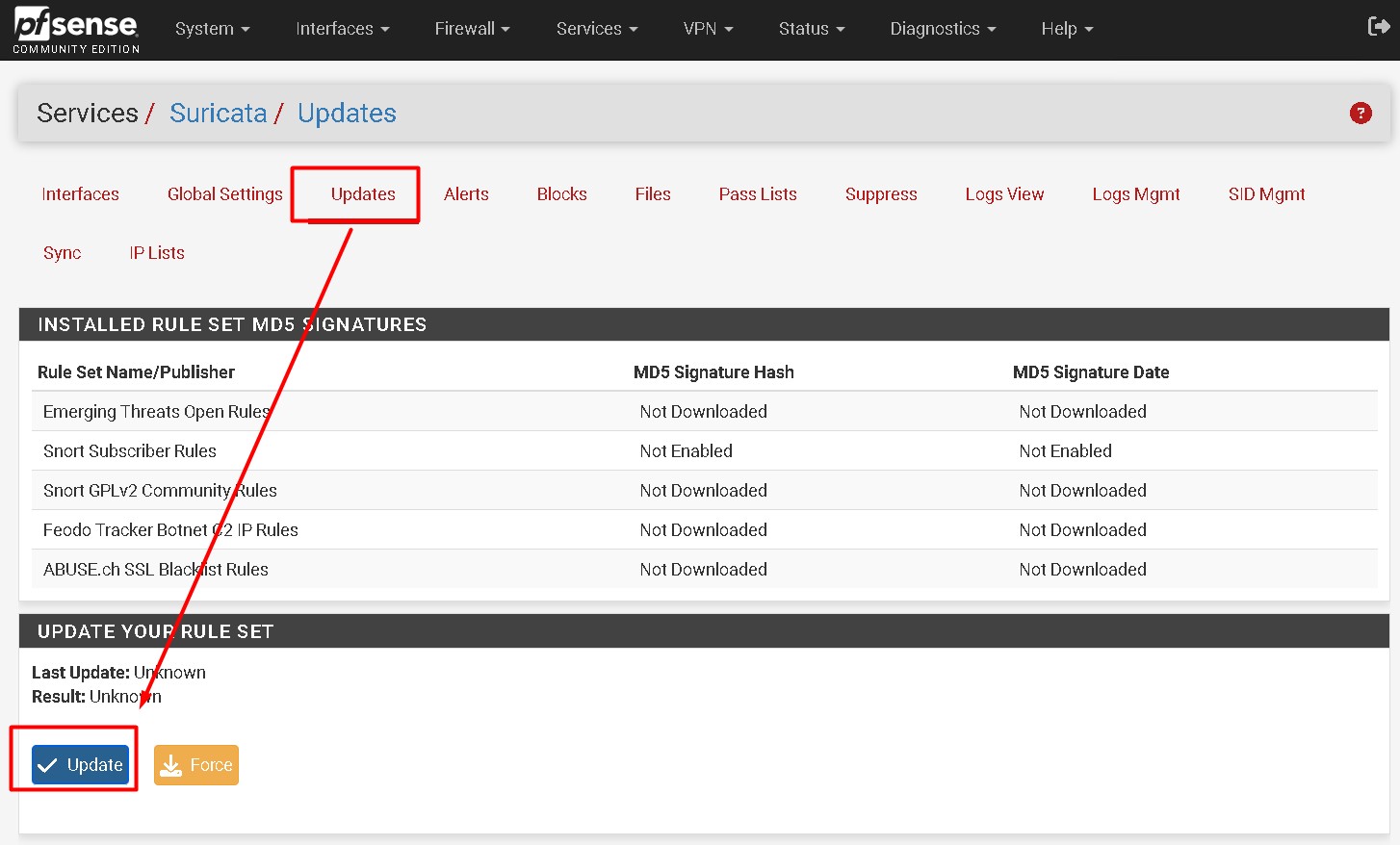The height and width of the screenshot is (845, 1400).
Task: Click the red help question mark icon
Action: tap(1360, 113)
